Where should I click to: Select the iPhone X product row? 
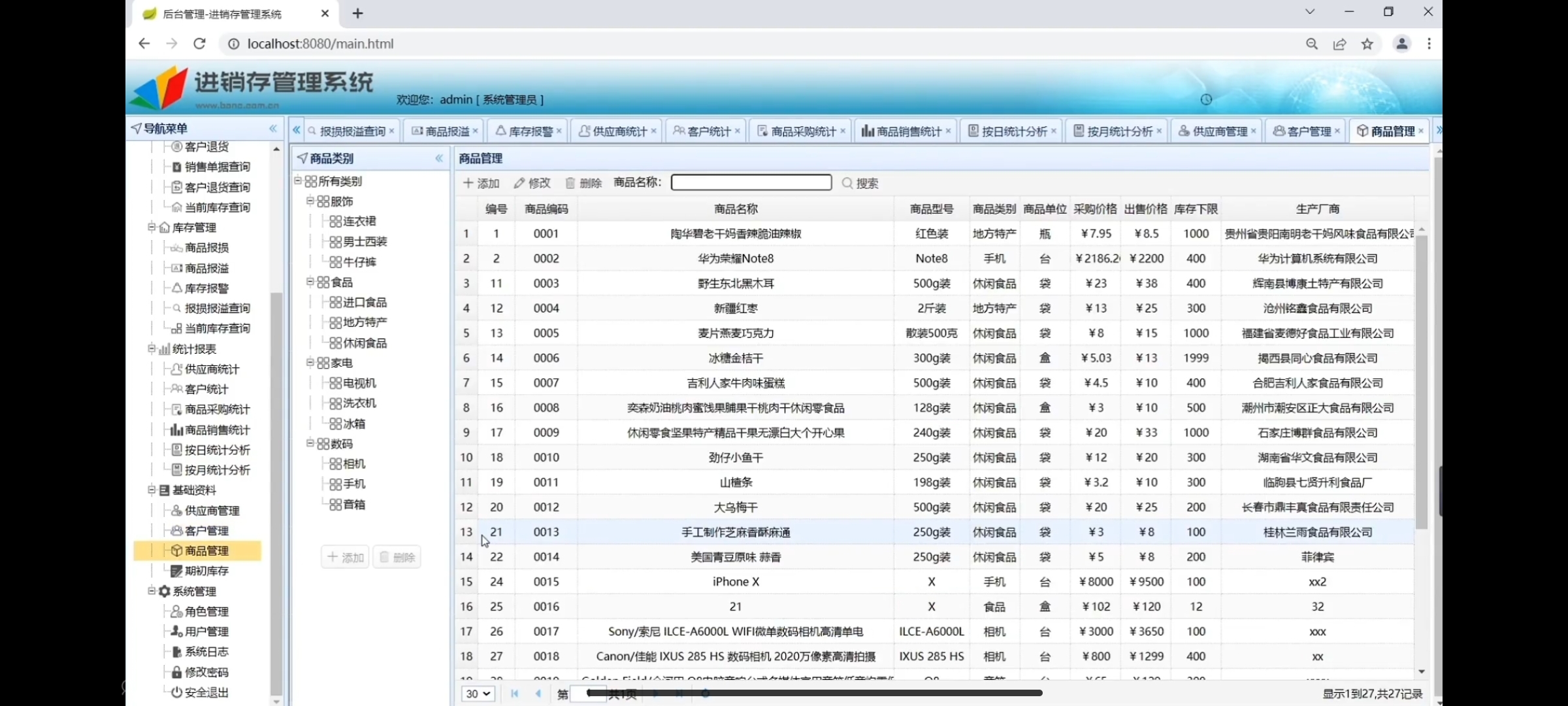click(x=934, y=582)
